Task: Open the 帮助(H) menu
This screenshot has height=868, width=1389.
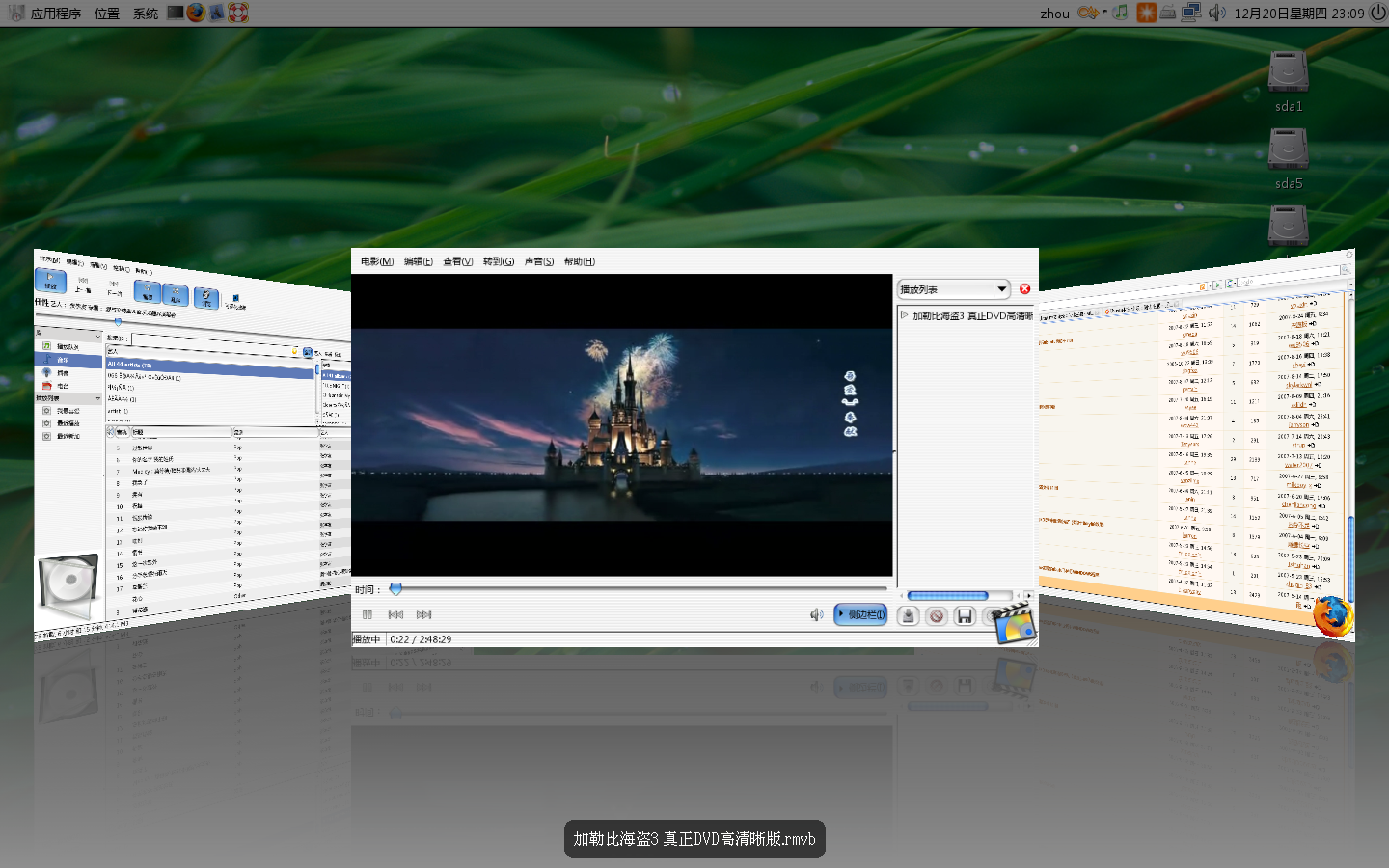Action: pos(580,261)
